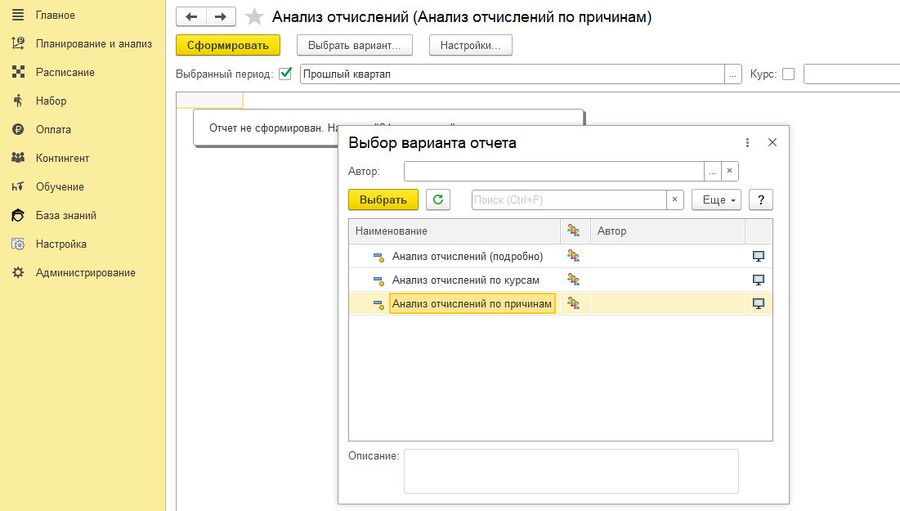Go to the Расписание section

pyautogui.click(x=65, y=72)
